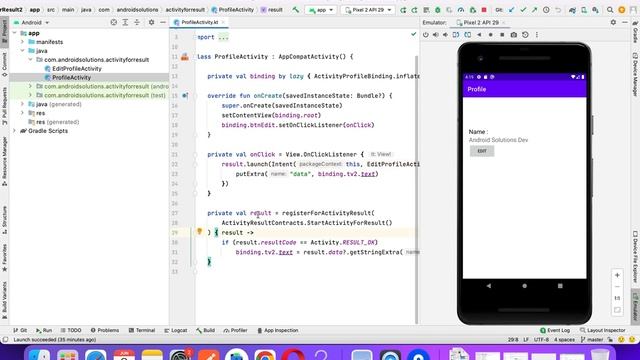
Task: Open the Problems tool window
Action: (x=105, y=330)
